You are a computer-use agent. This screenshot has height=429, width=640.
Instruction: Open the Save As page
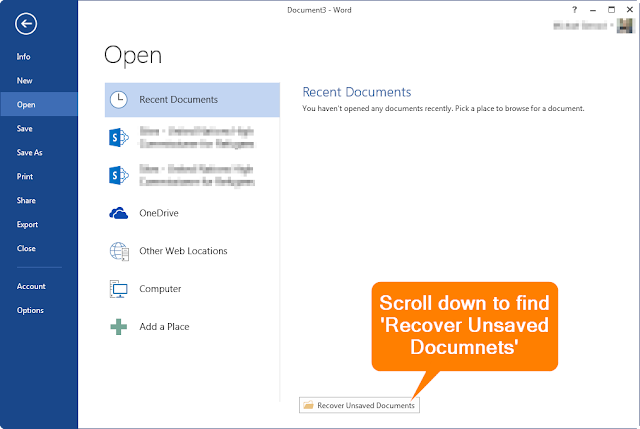tap(29, 153)
